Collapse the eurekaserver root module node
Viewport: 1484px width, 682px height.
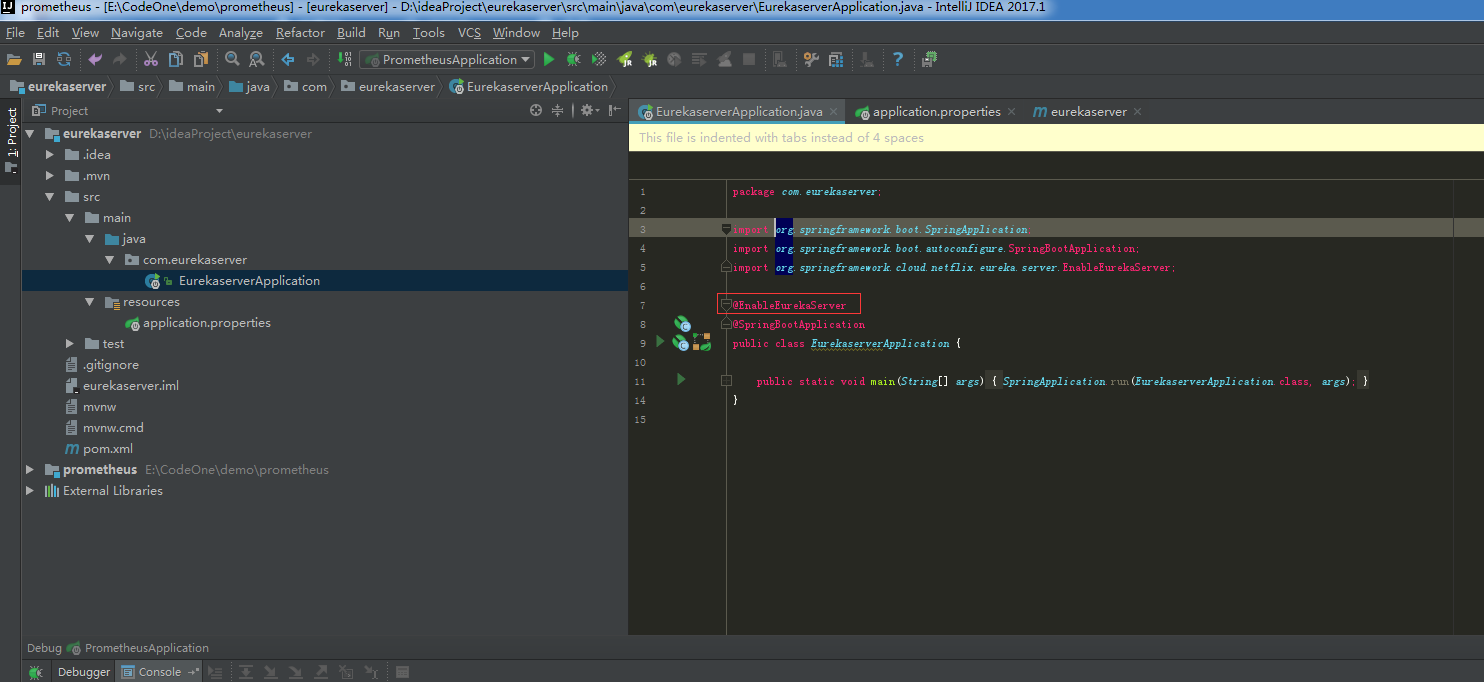pyautogui.click(x=29, y=133)
